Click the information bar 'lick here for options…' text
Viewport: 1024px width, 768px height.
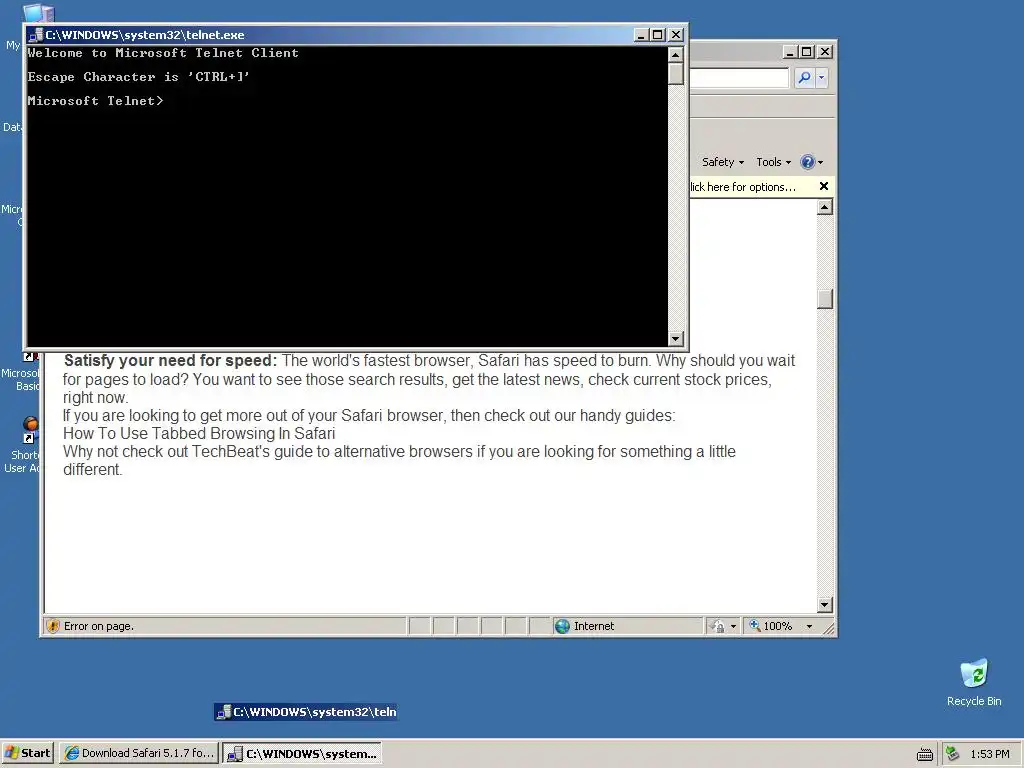tap(743, 187)
